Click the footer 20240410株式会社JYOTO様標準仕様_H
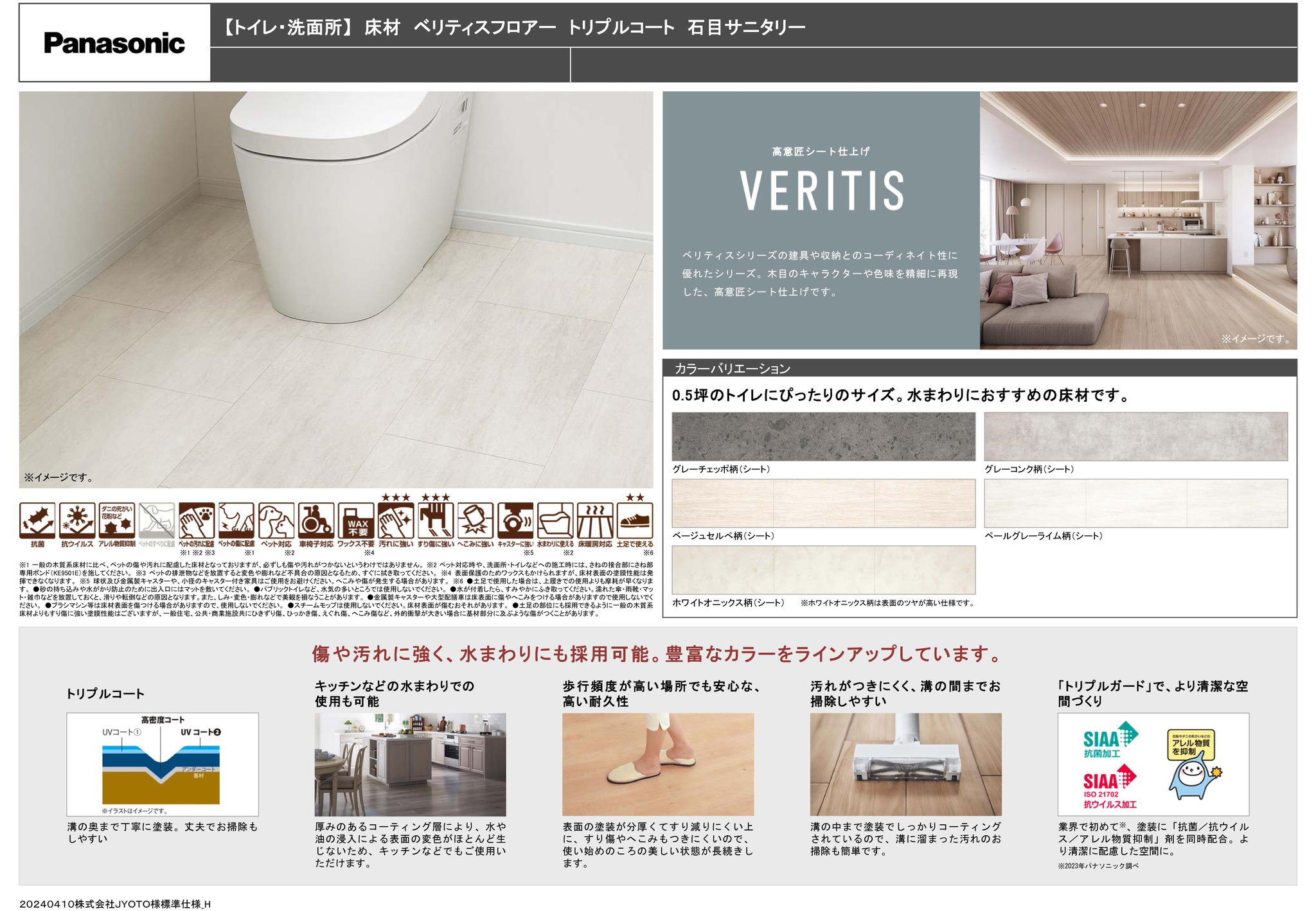 pos(115,904)
